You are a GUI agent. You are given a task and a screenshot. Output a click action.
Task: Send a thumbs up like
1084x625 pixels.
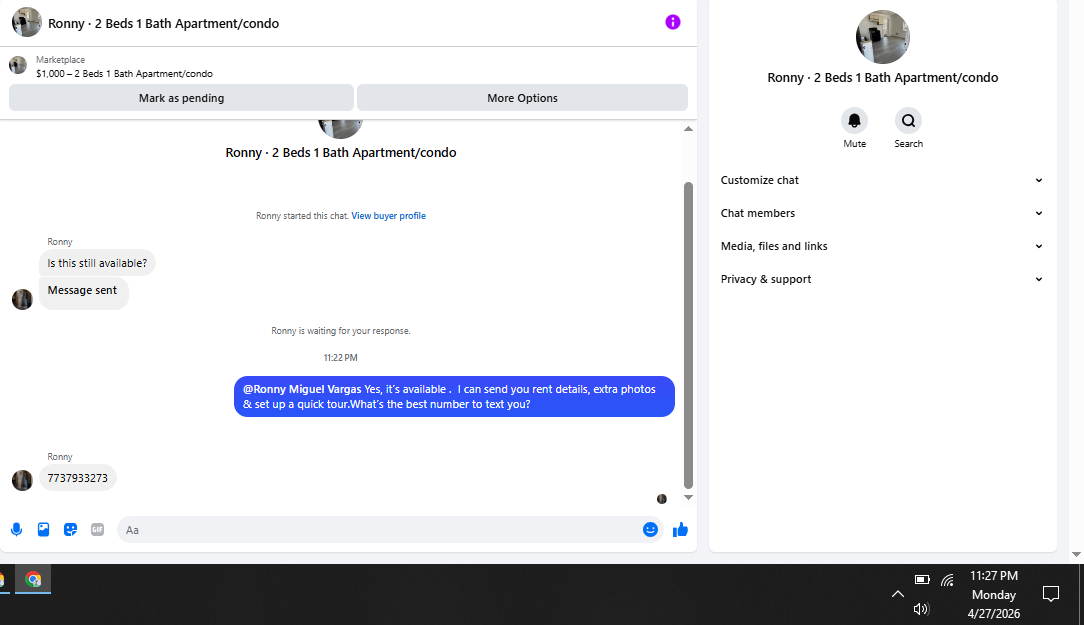click(x=680, y=530)
